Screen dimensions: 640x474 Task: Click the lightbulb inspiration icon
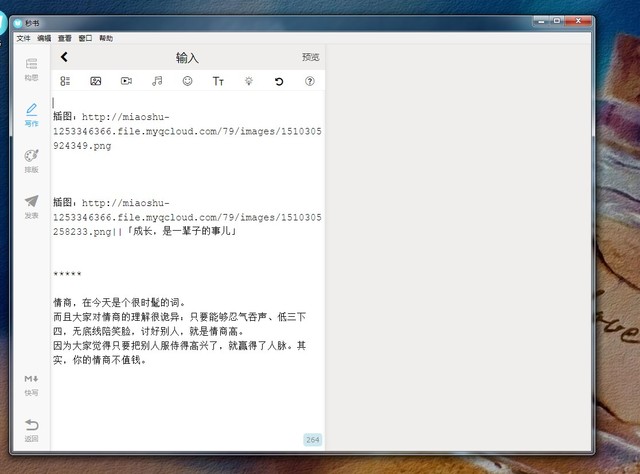pos(249,81)
